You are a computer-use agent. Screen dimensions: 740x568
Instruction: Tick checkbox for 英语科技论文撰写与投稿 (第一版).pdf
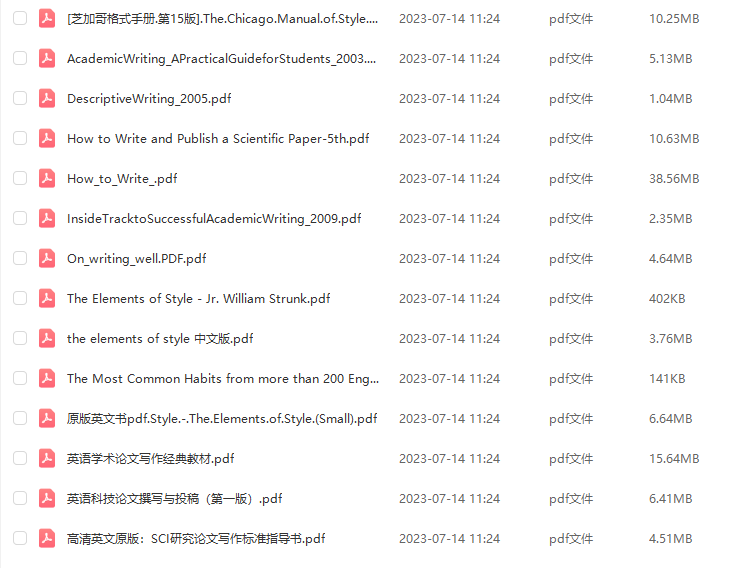click(20, 498)
